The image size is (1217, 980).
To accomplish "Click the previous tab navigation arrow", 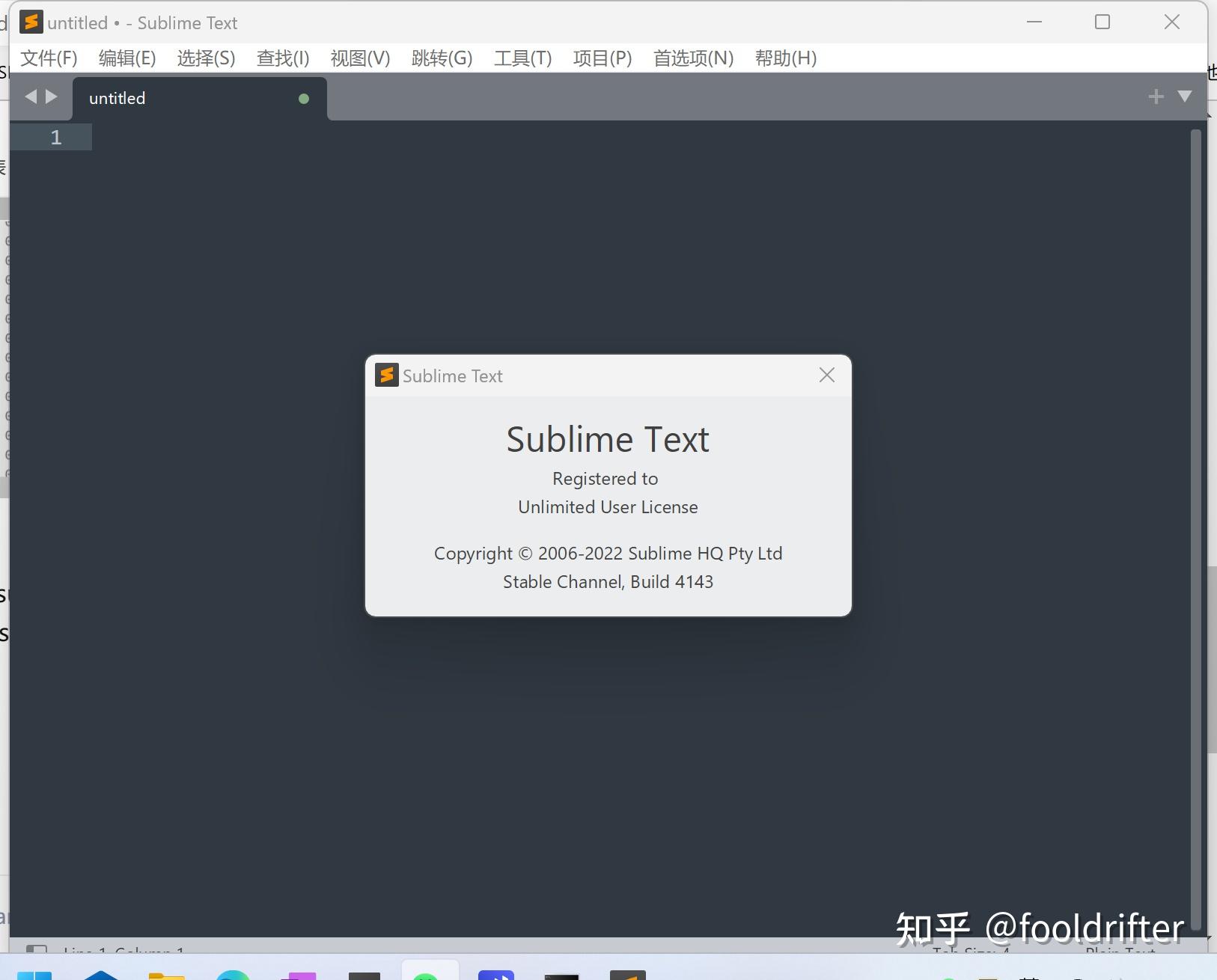I will click(30, 96).
